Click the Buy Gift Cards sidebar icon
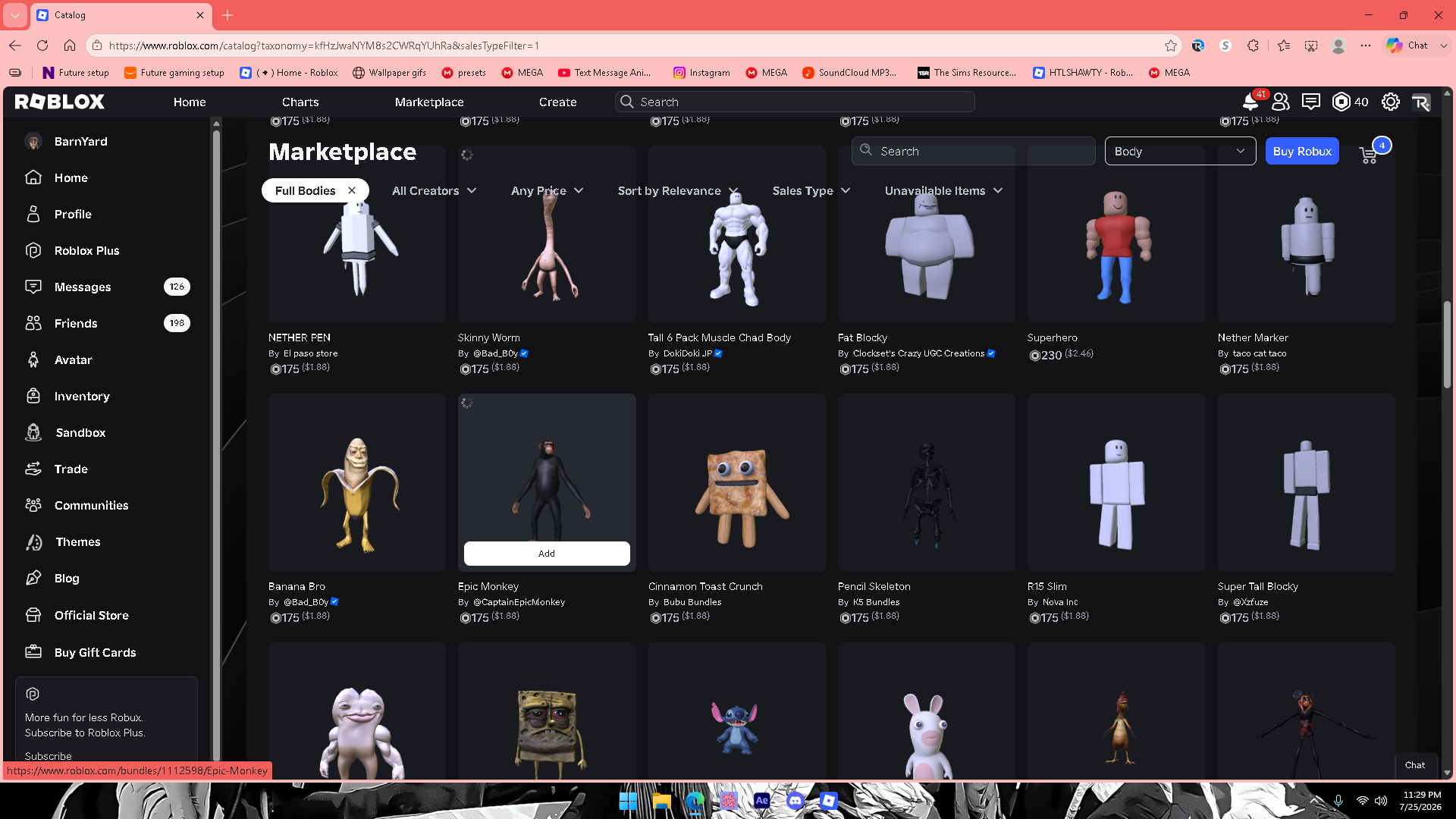Screen dimensions: 1456x819 (33, 652)
